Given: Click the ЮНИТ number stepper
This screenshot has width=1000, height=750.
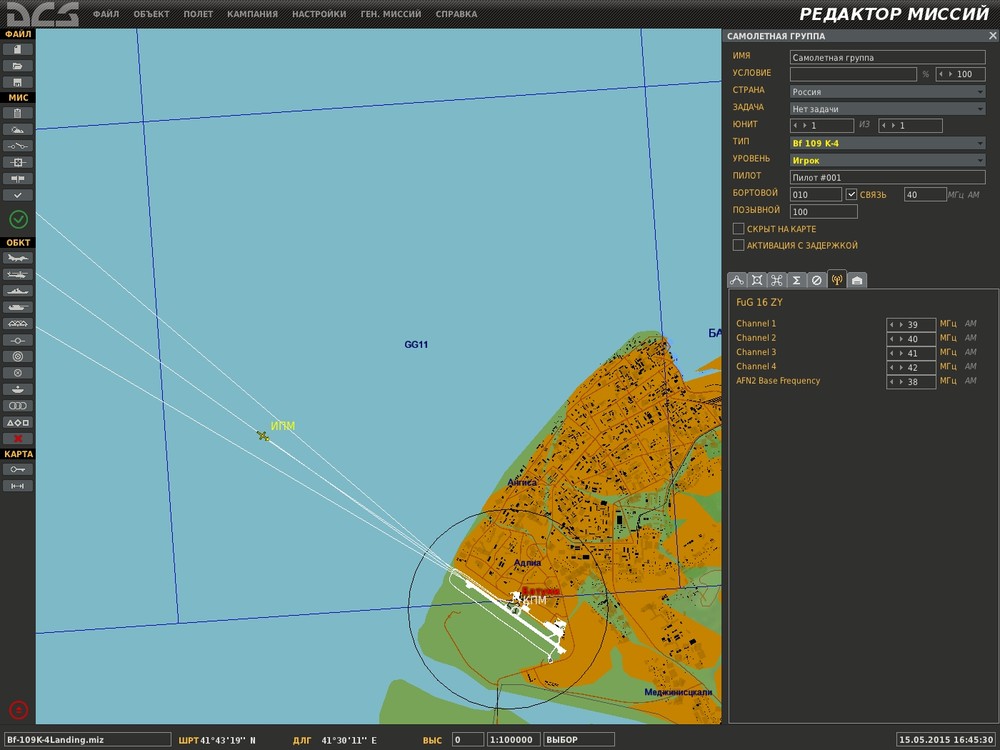Looking at the screenshot, I should [821, 126].
